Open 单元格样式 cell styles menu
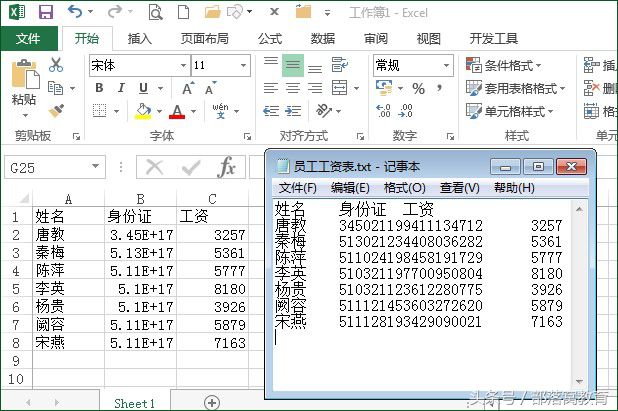This screenshot has height=411, width=618. click(510, 112)
